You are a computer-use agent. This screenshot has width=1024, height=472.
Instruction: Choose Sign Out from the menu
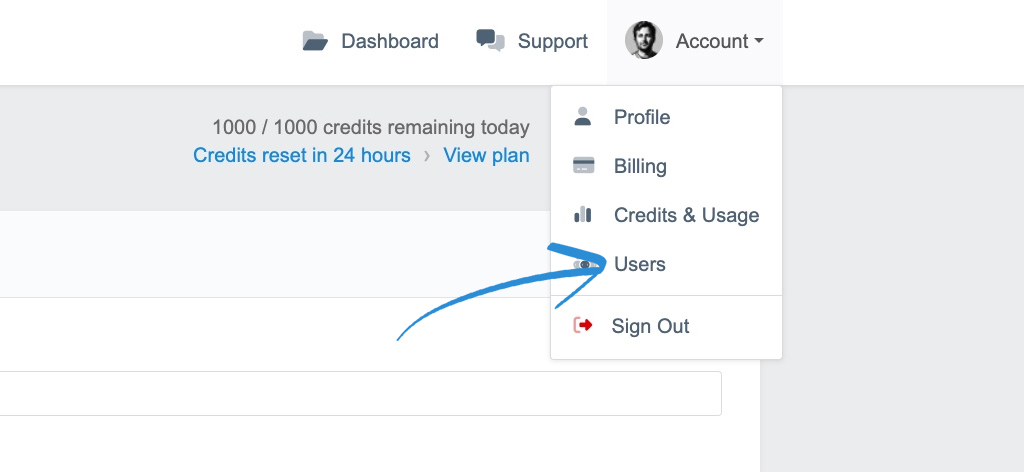(666, 326)
